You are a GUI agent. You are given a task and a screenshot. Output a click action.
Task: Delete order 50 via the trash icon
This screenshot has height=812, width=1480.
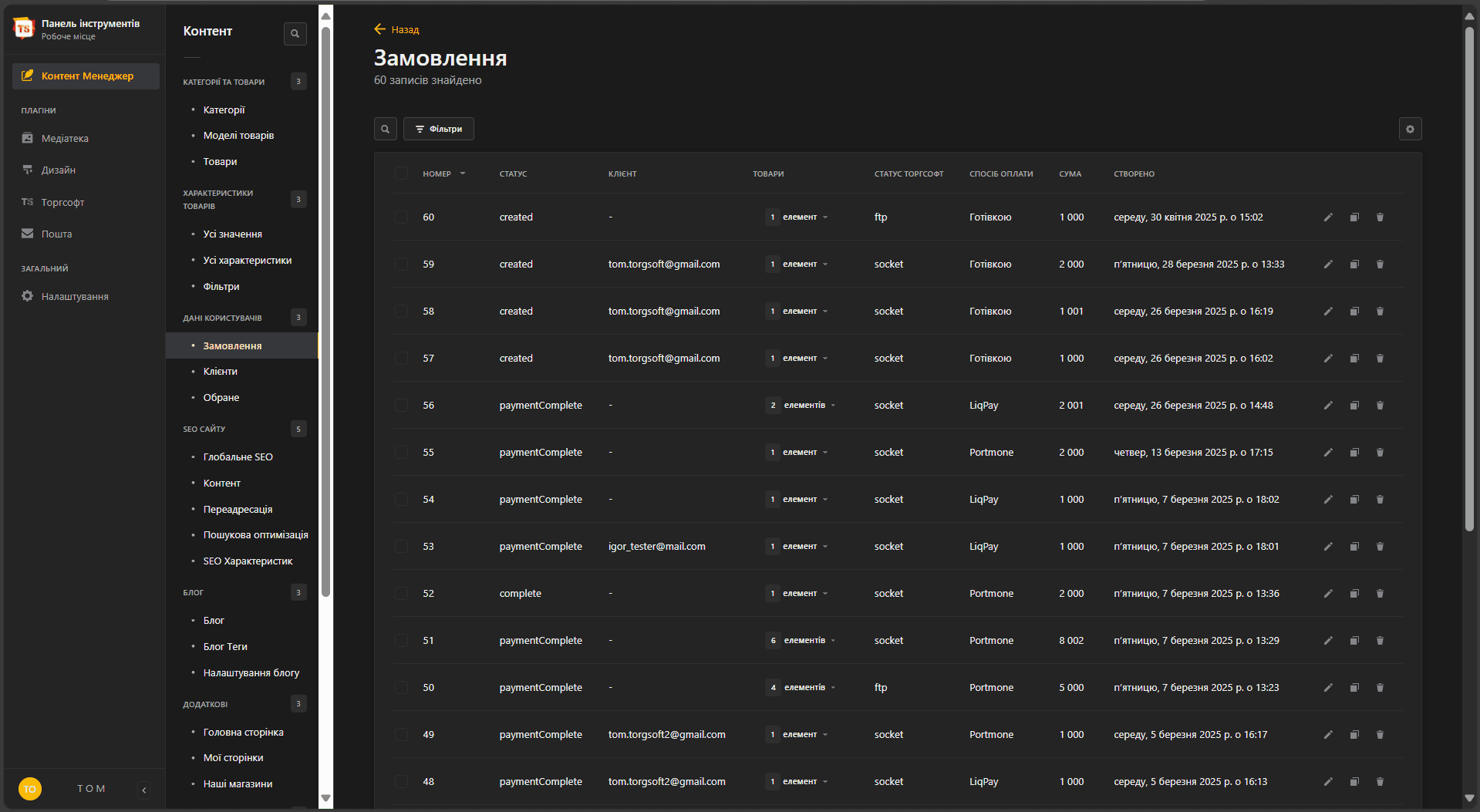[x=1380, y=688]
